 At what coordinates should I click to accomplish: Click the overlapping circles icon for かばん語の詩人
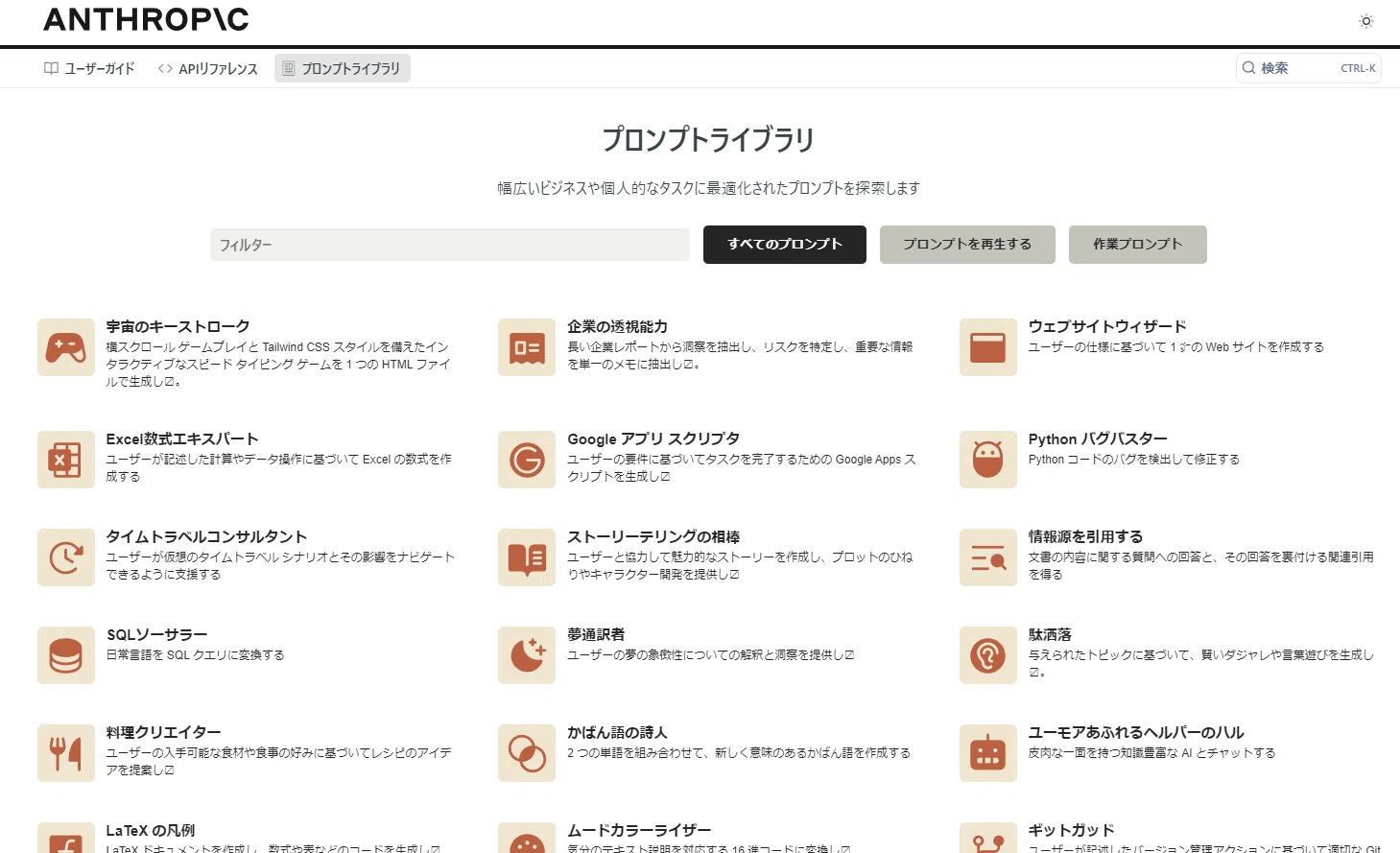527,753
